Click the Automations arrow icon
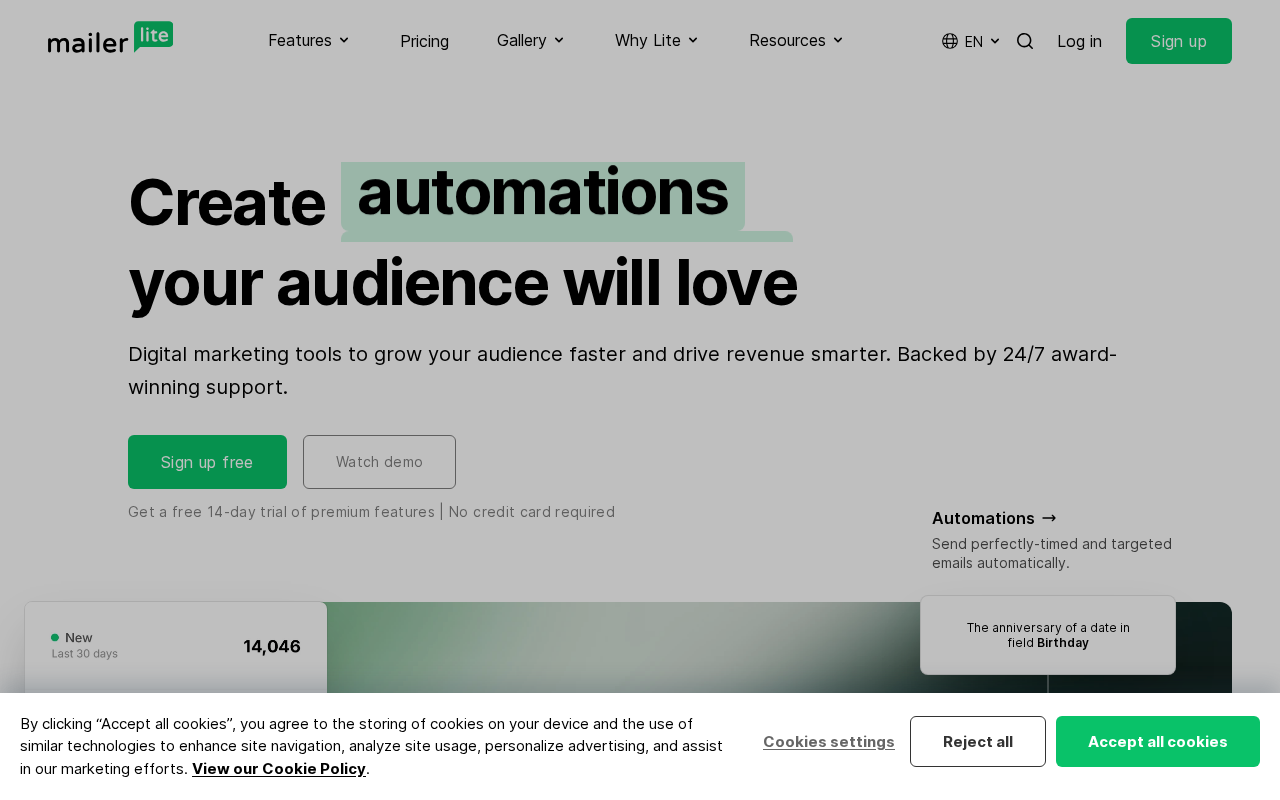 1049,518
